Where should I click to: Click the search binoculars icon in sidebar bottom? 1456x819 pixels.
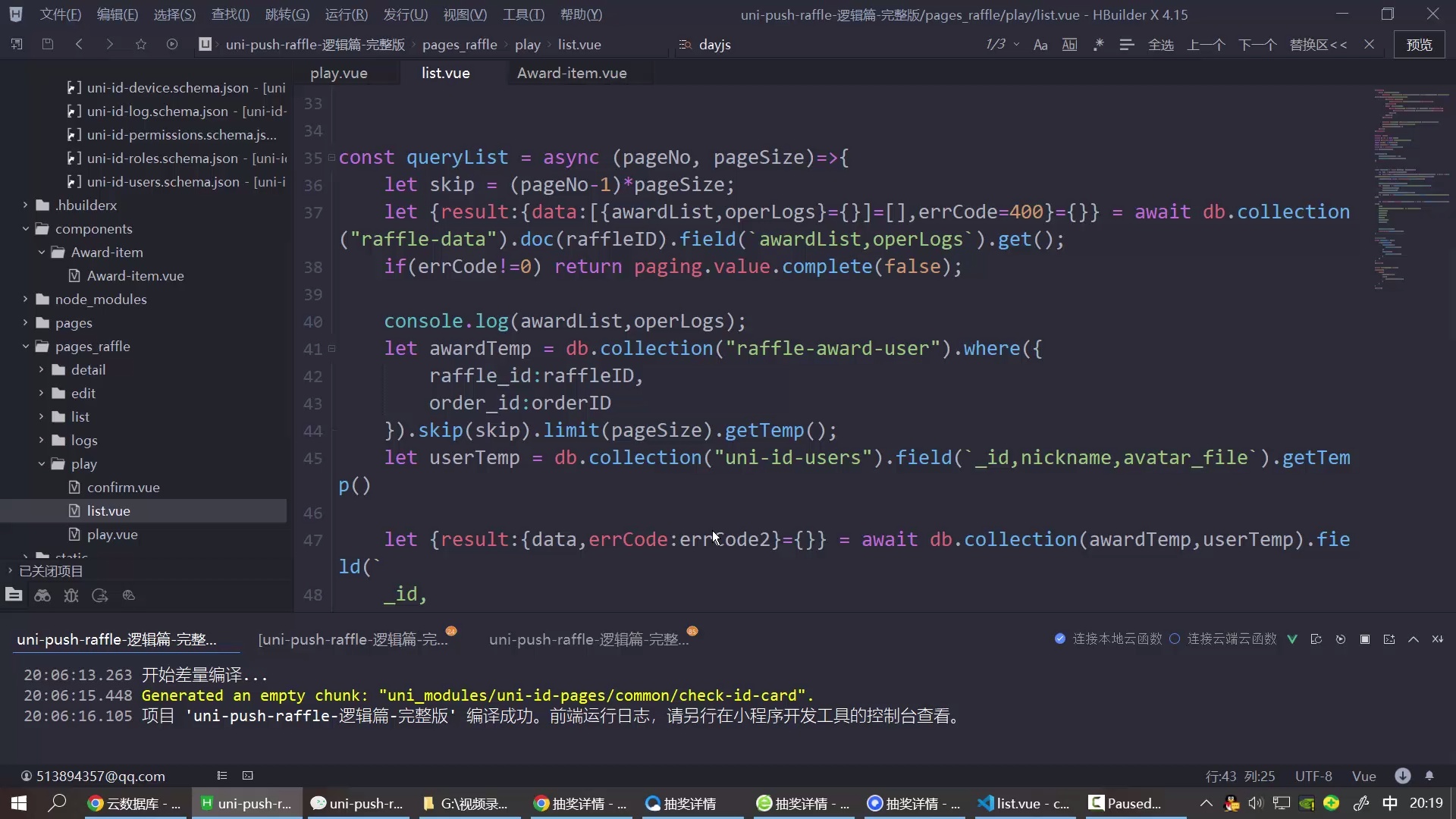42,595
